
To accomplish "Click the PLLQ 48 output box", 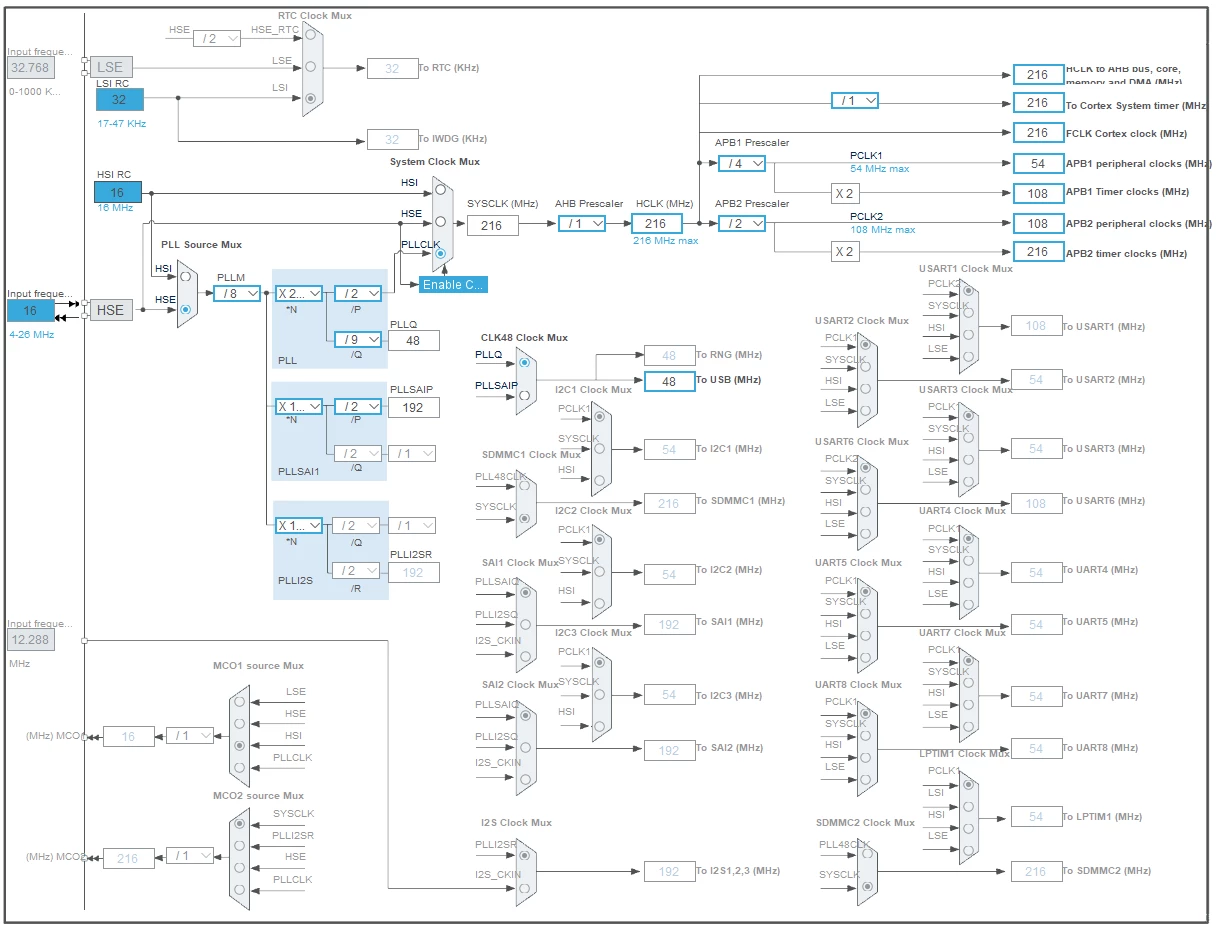I will pos(414,341).
